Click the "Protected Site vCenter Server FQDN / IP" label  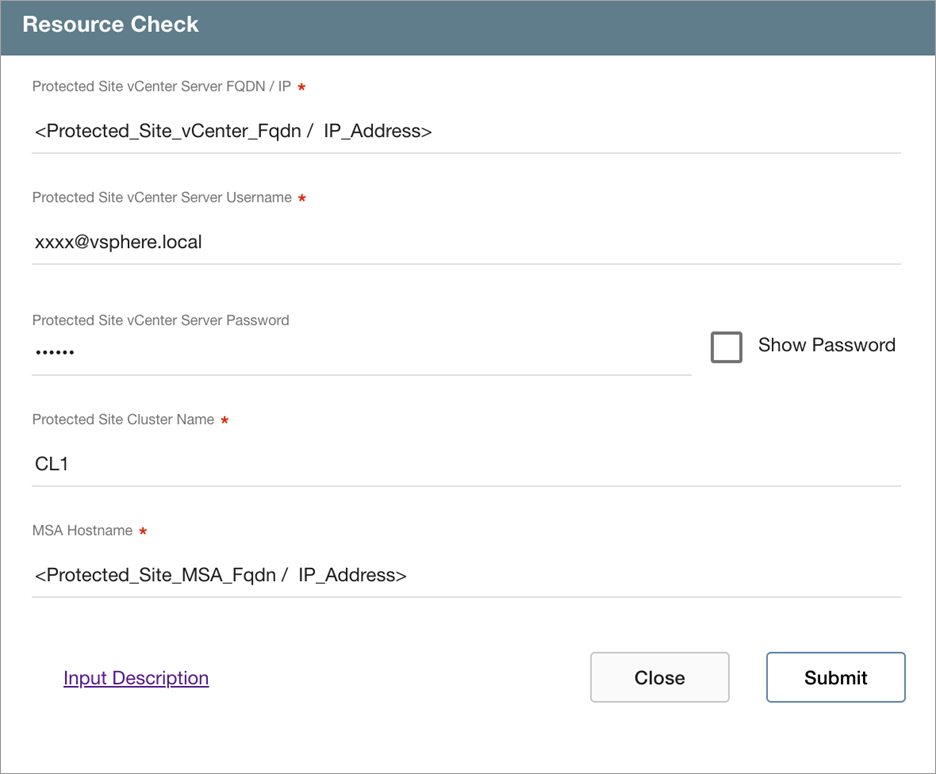tap(161, 87)
